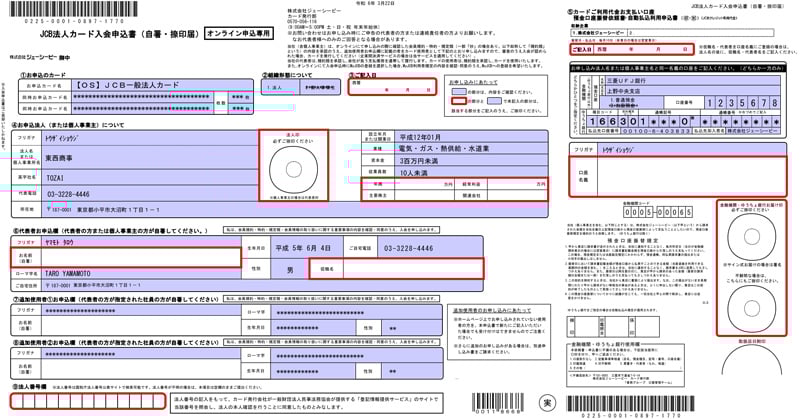Click the オンライン申込専用 boxed label
Image resolution: width=800 pixels, height=419 pixels.
[x=239, y=34]
